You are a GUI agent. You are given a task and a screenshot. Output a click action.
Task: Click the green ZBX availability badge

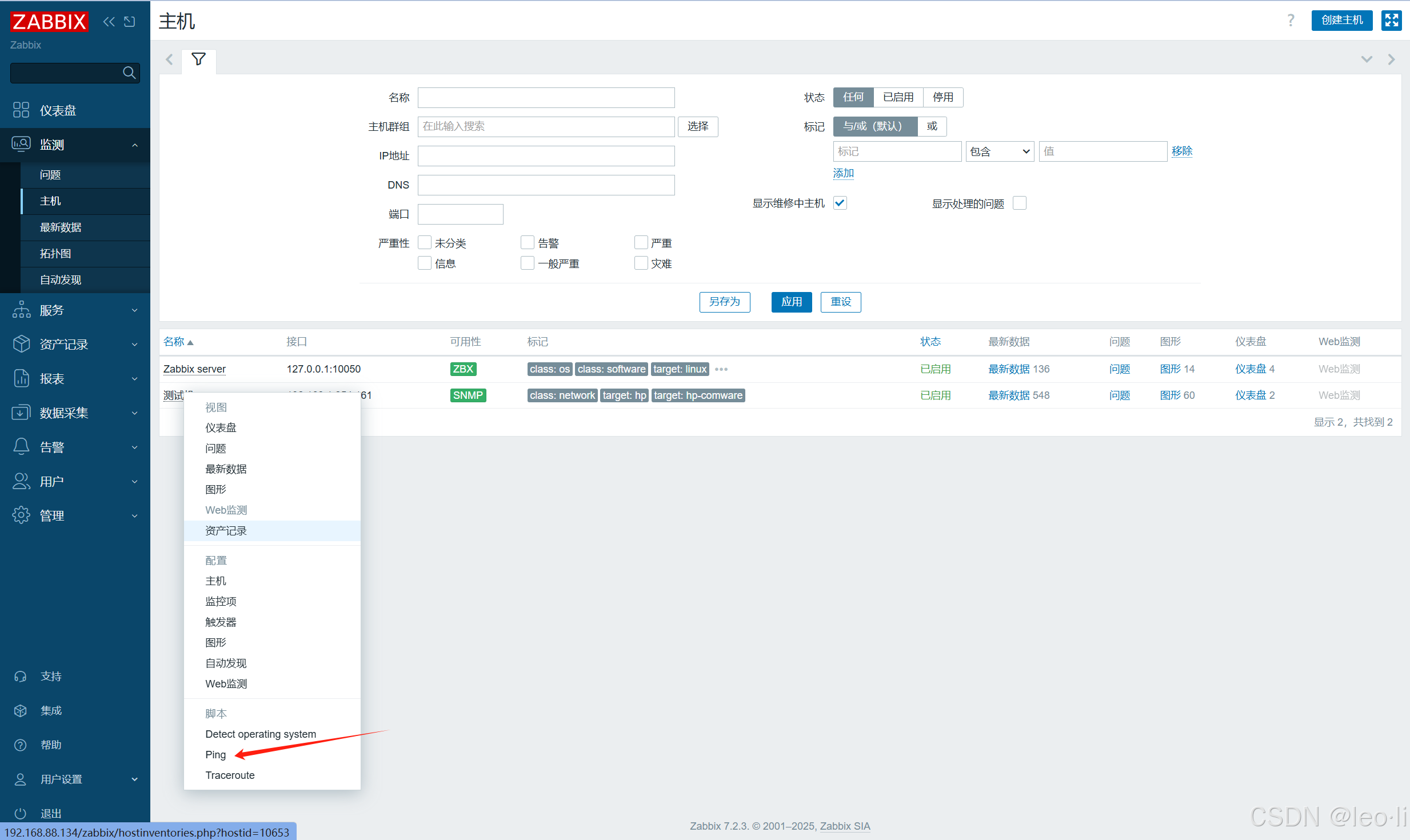point(462,369)
